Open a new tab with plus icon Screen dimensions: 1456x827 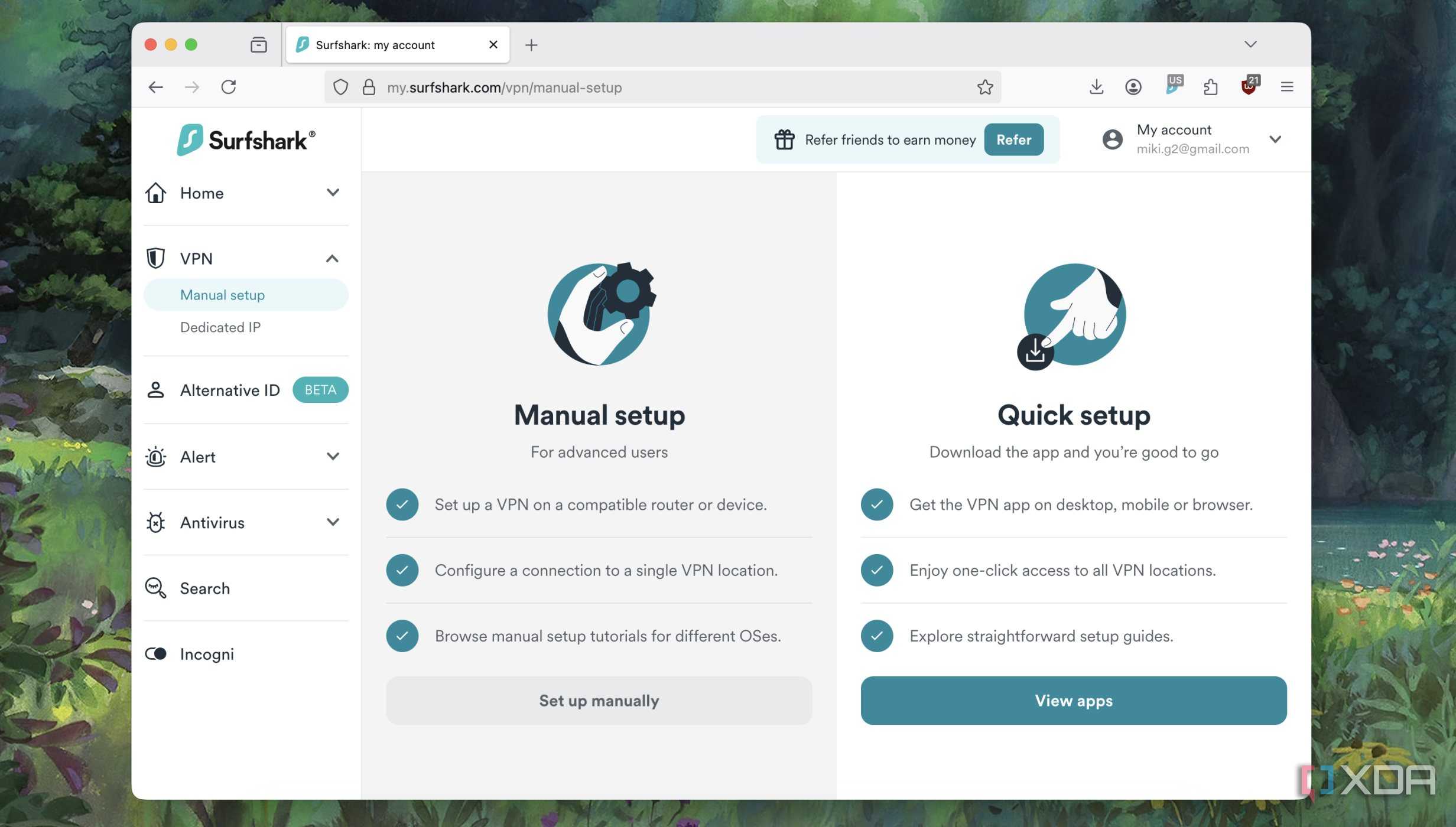[531, 45]
